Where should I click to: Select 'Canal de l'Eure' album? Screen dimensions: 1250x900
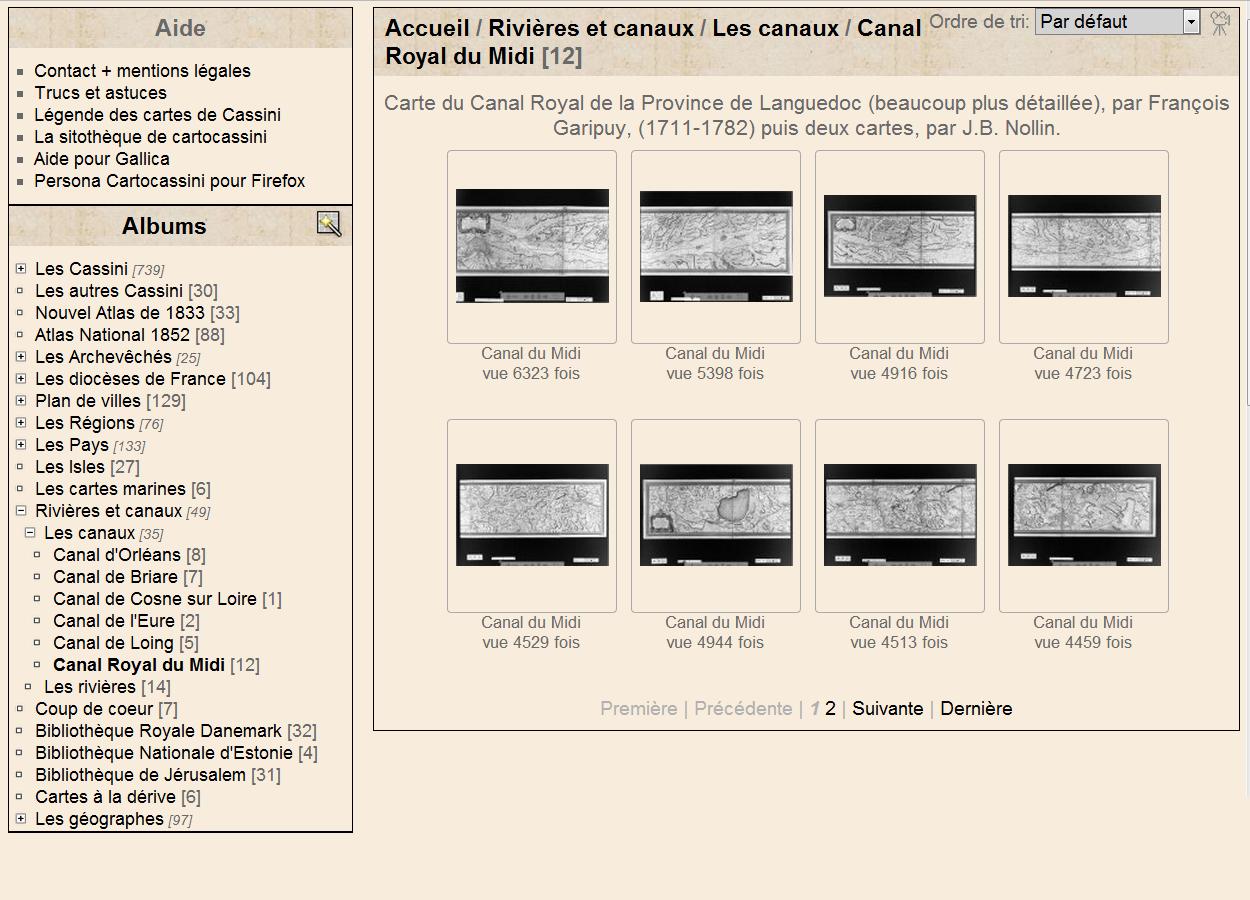point(114,621)
